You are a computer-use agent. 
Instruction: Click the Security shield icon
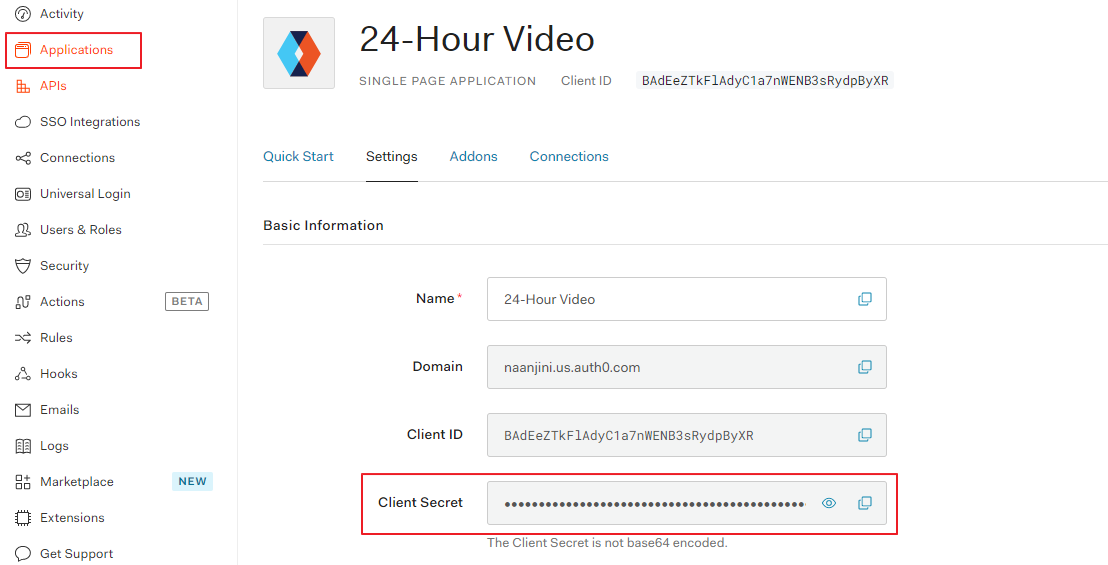pyautogui.click(x=23, y=266)
